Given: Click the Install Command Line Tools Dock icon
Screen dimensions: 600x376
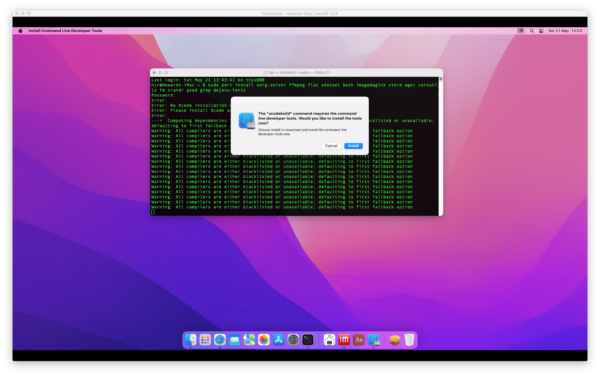Looking at the screenshot, I should point(373,340).
